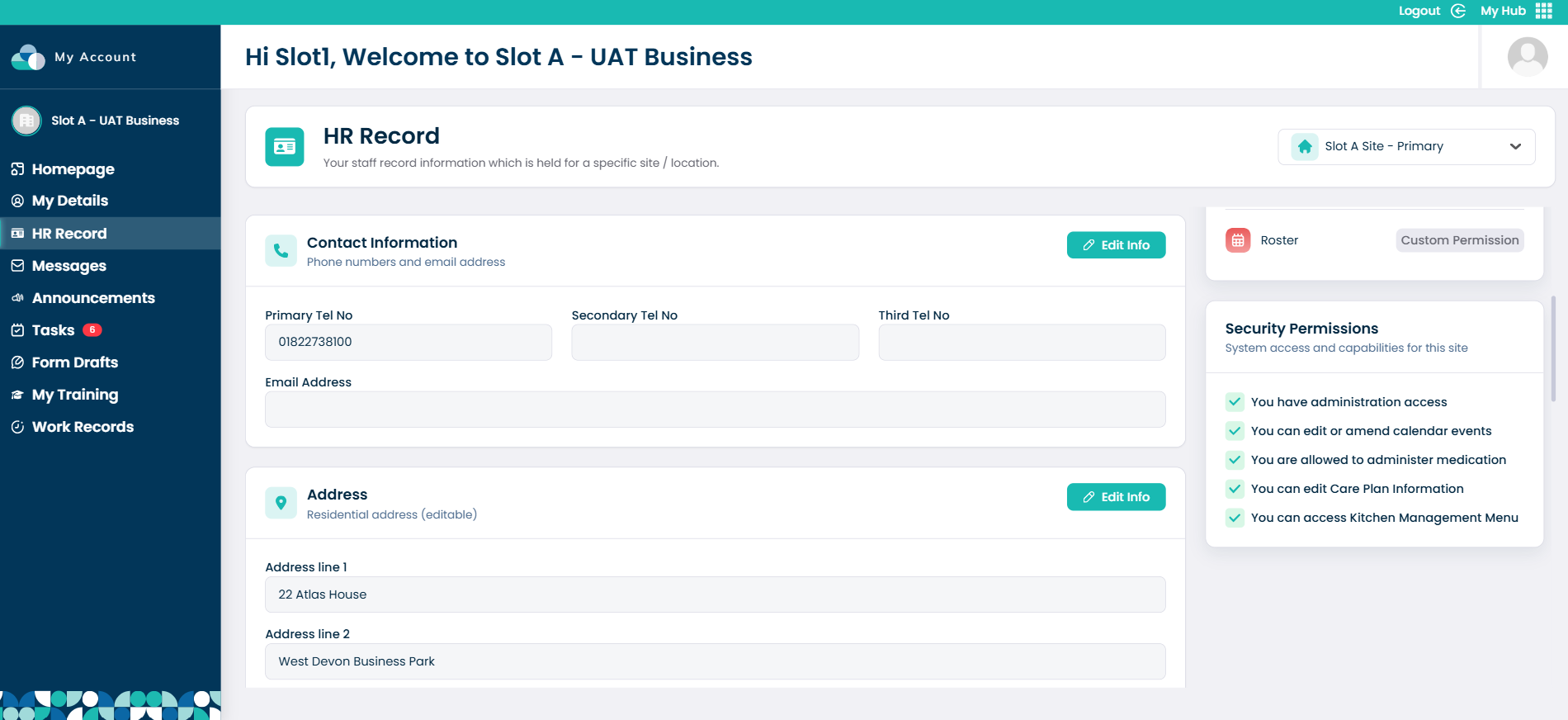
Task: Toggle the administration access checkmark
Action: [x=1235, y=402]
